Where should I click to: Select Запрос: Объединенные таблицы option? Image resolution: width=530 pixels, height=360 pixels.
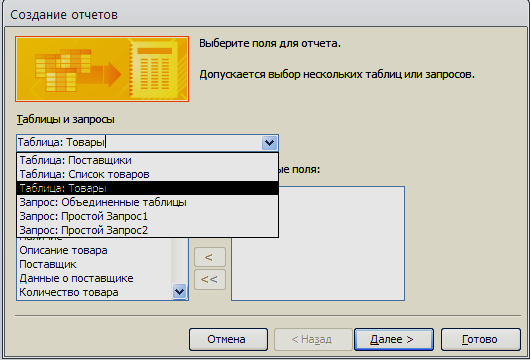147,202
